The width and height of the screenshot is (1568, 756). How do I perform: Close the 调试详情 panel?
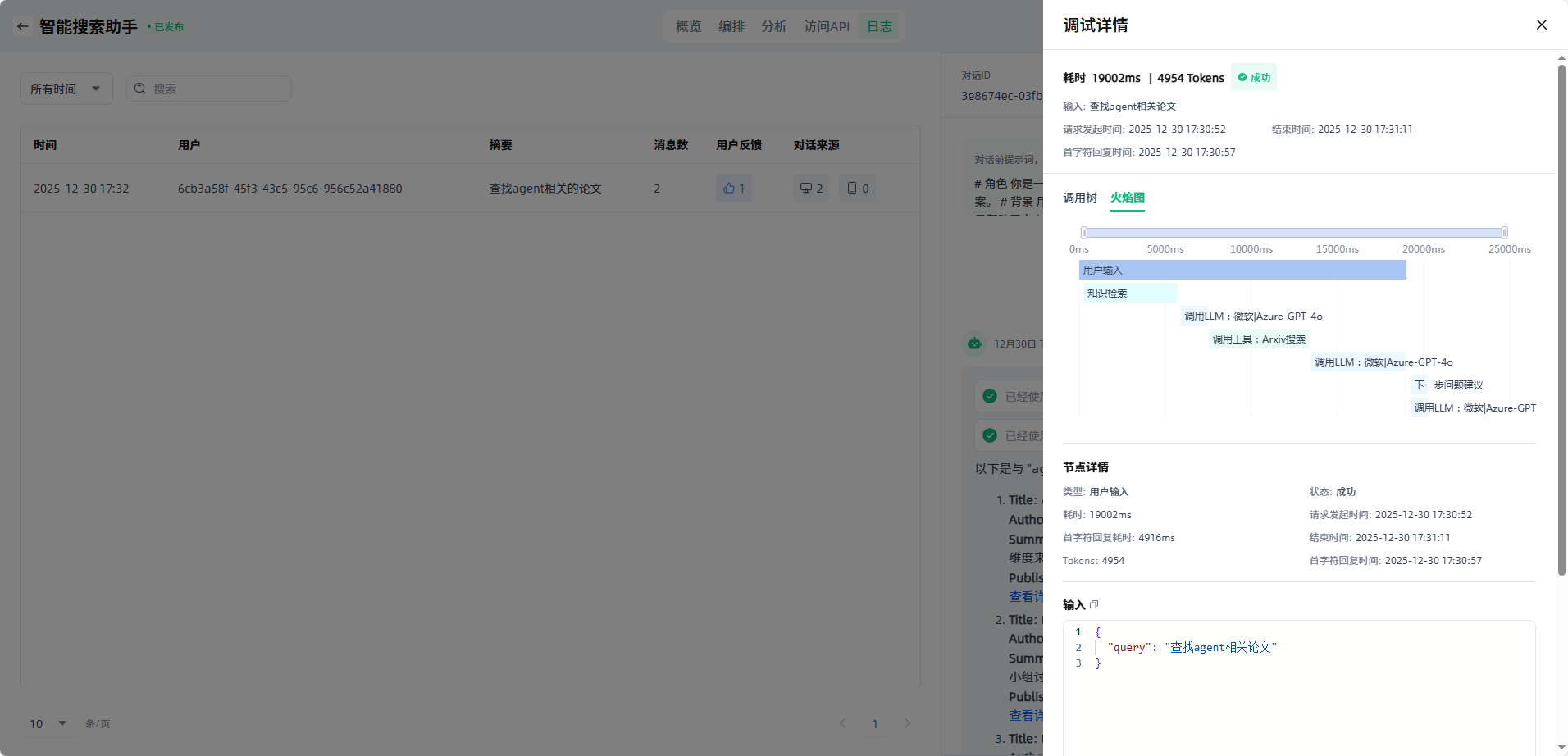coord(1541,25)
